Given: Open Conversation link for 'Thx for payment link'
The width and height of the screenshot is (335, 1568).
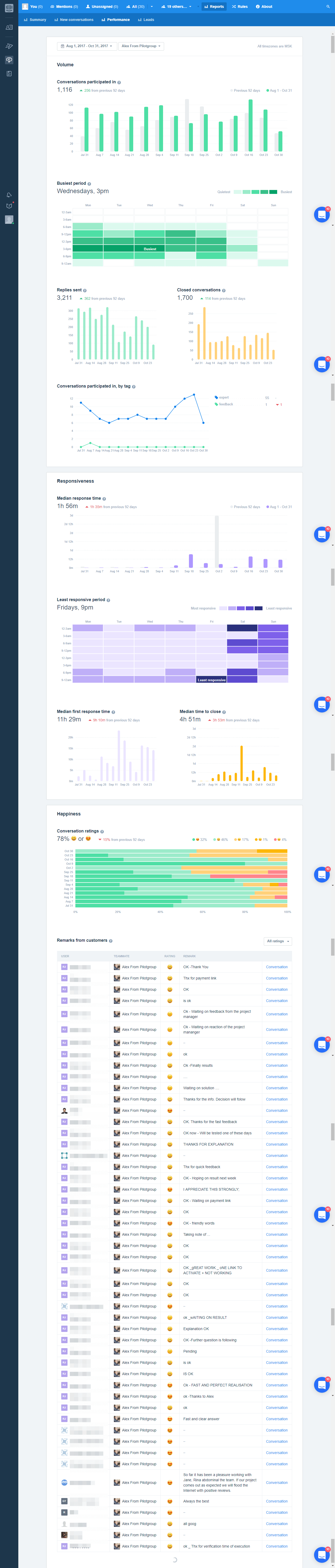Looking at the screenshot, I should (x=277, y=978).
